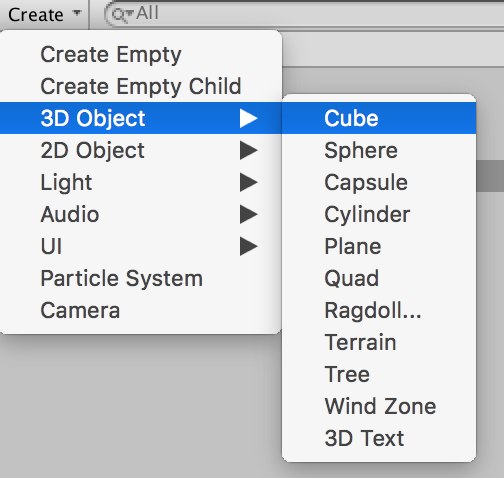
Task: Create a Wind Zone
Action: click(x=379, y=406)
